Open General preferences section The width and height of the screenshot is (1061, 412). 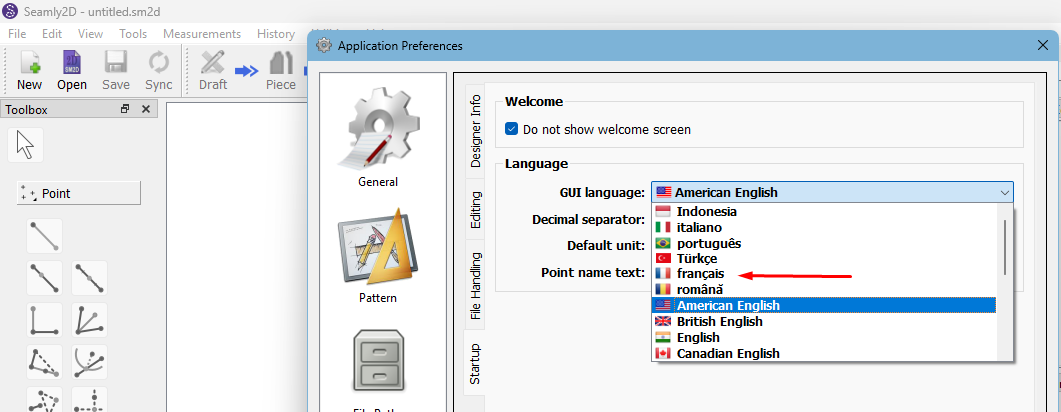click(x=378, y=137)
